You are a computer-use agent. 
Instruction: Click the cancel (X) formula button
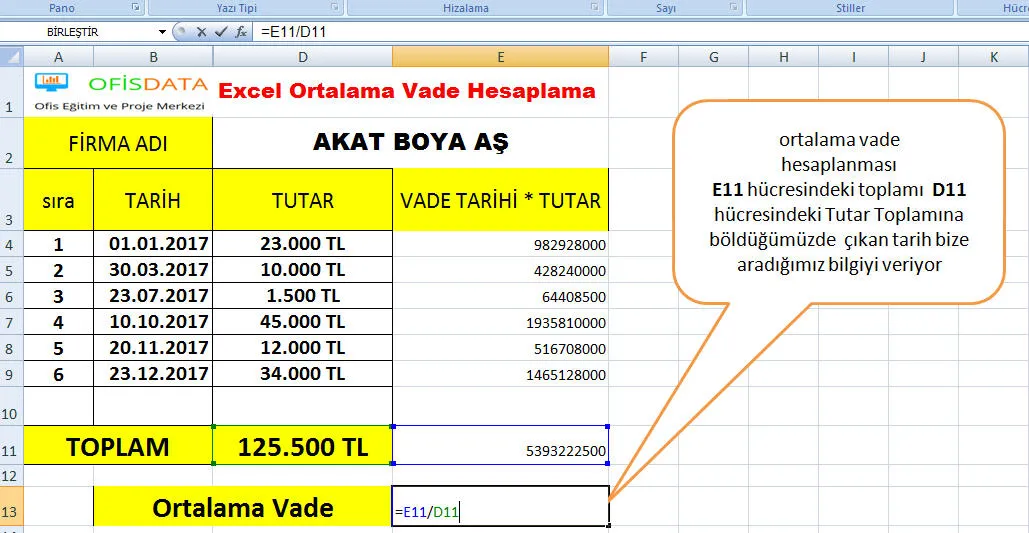click(202, 32)
